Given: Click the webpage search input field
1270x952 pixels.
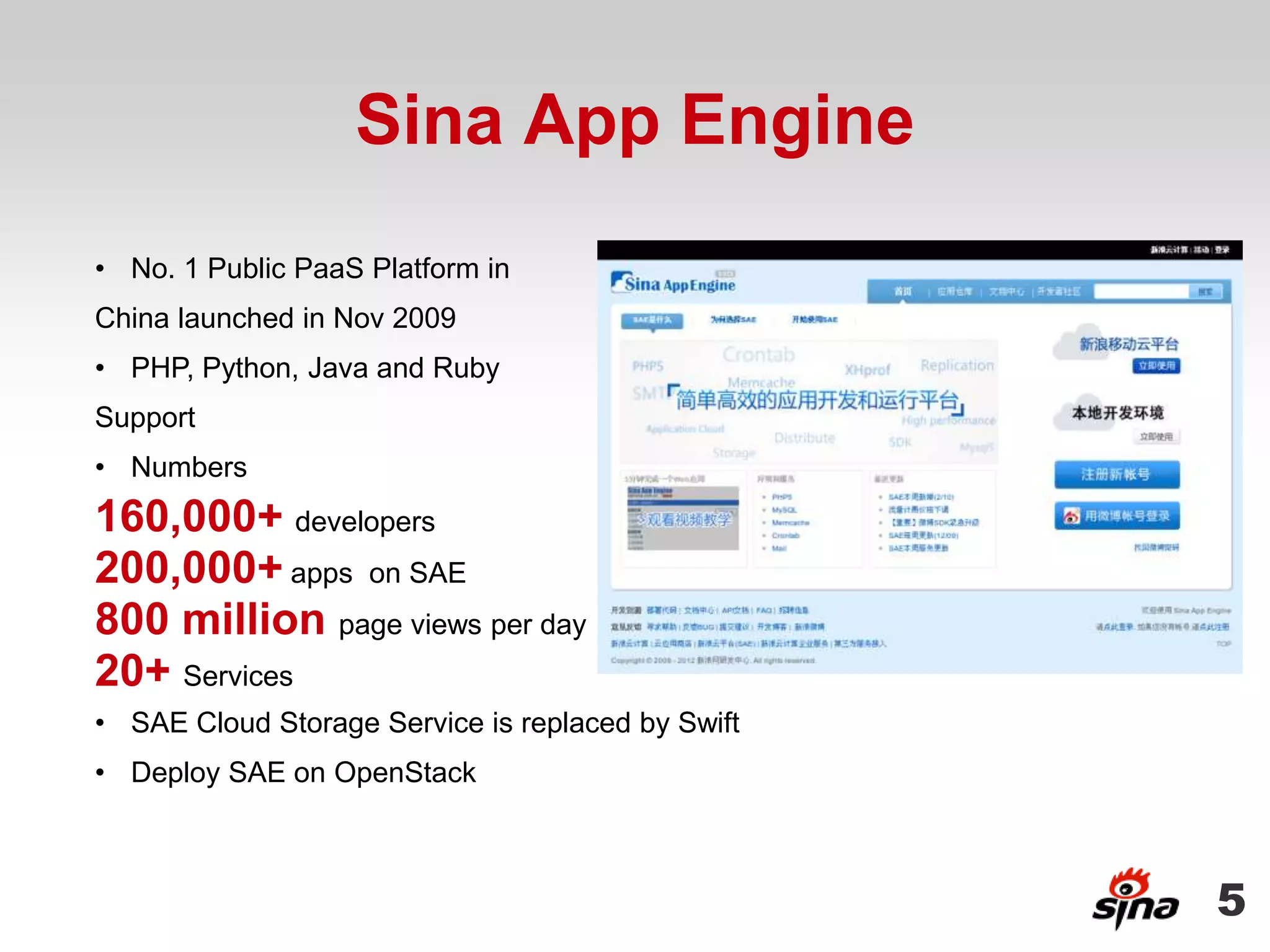Looking at the screenshot, I should 1141,291.
